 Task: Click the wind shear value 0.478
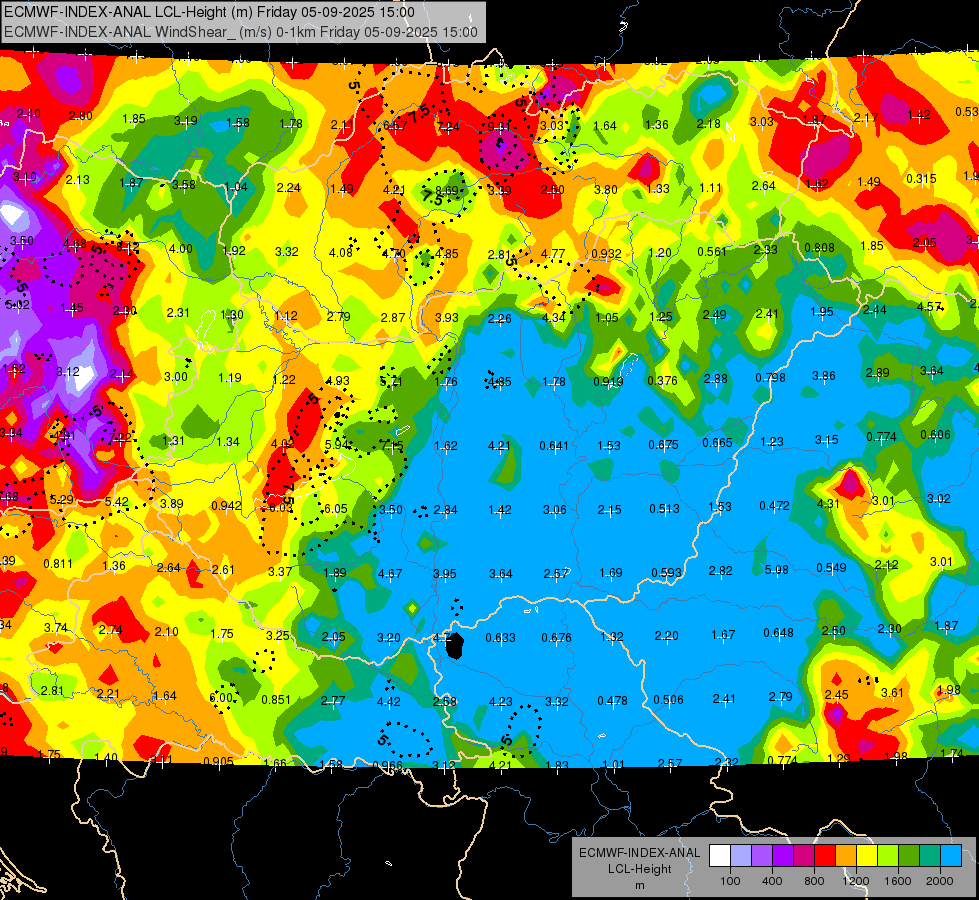click(612, 701)
